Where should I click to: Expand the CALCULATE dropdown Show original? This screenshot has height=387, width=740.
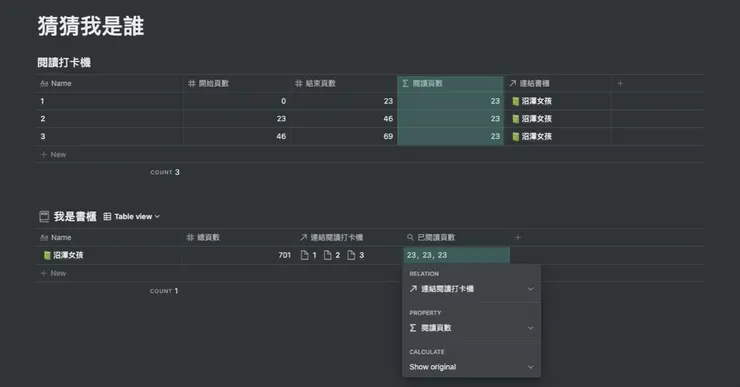(x=471, y=367)
